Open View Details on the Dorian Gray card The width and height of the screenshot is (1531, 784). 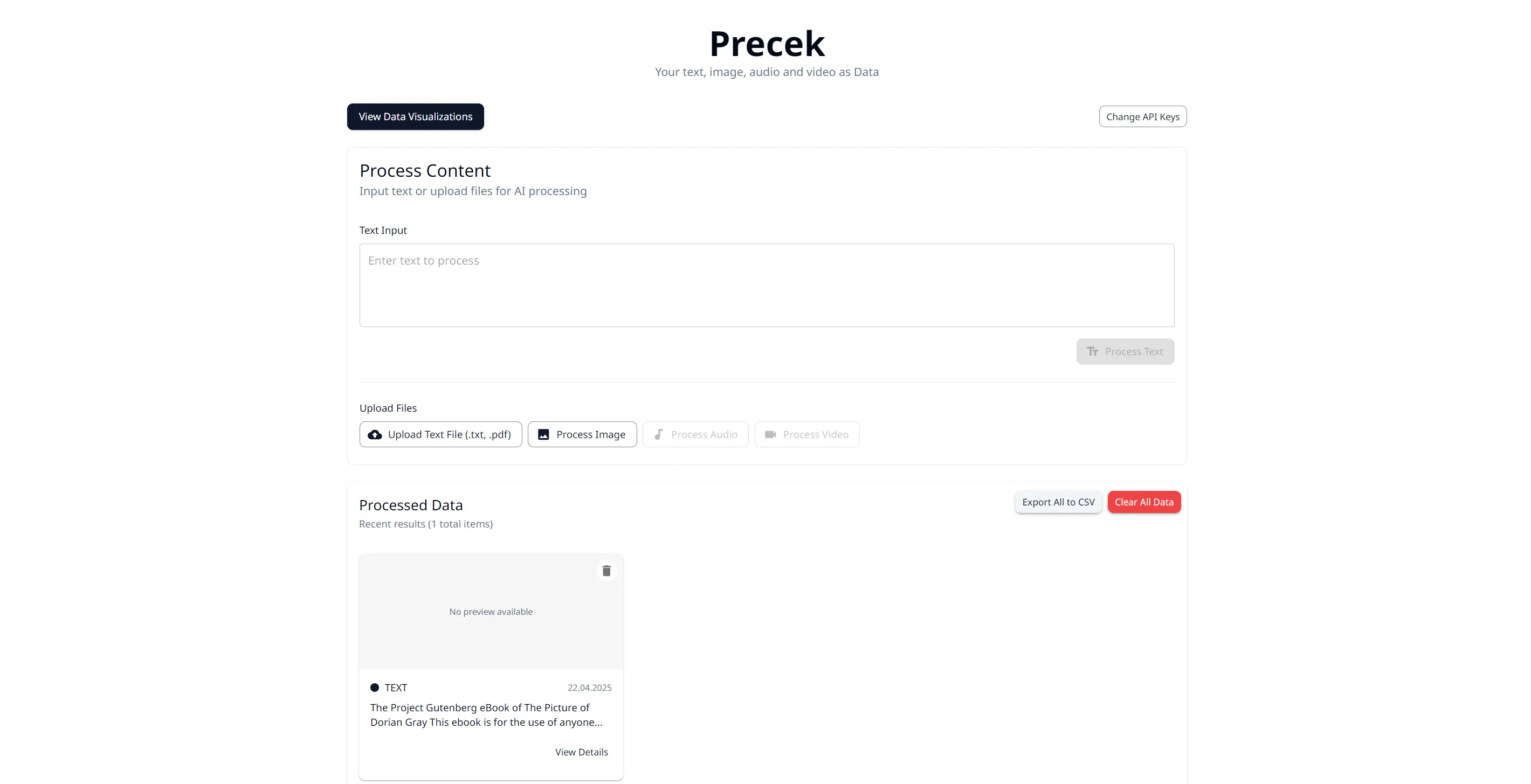coord(581,753)
